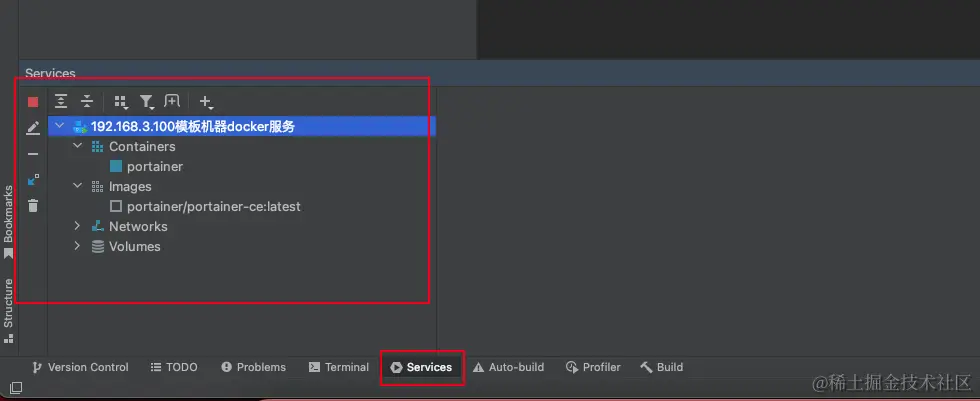Click the Images grid icon

pyautogui.click(x=98, y=187)
